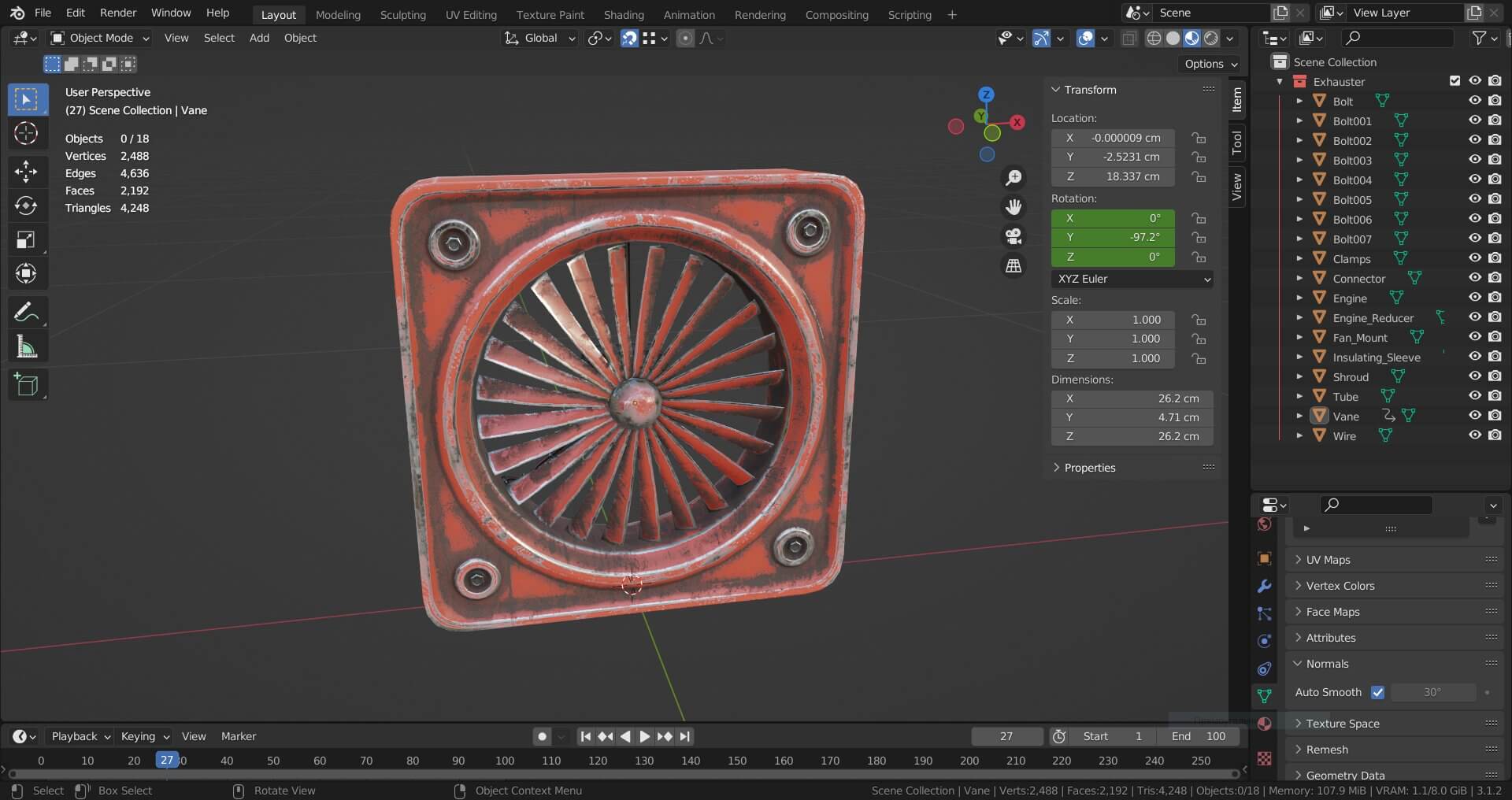
Task: Activate the Move tool
Action: click(x=26, y=171)
